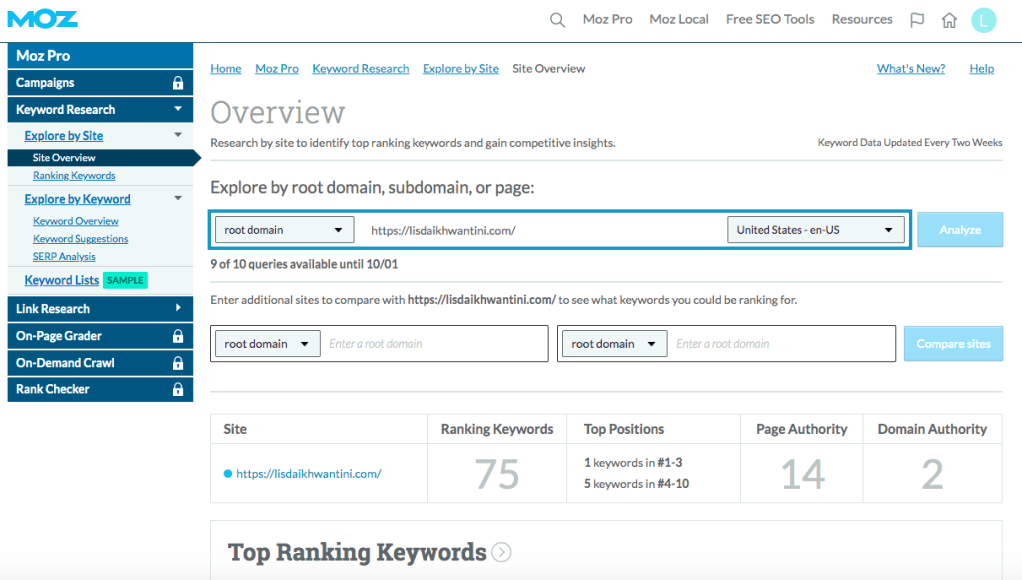Click the avatar circle with letter L
1022x580 pixels.
coord(983,19)
